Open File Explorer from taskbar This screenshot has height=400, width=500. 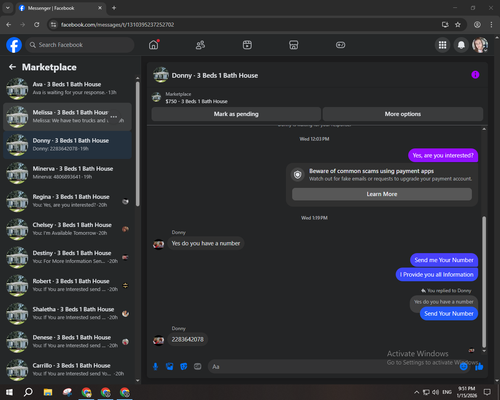48,392
